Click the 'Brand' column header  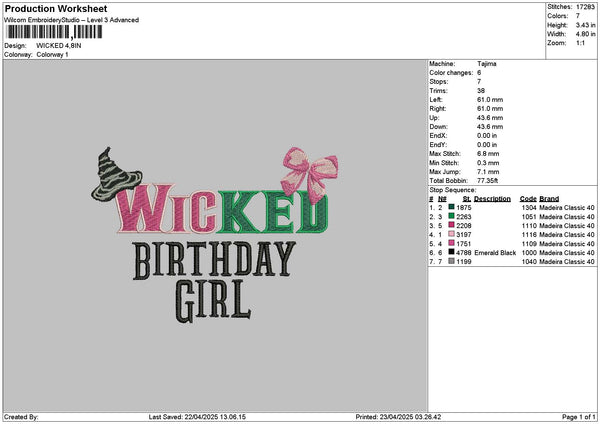click(x=549, y=199)
